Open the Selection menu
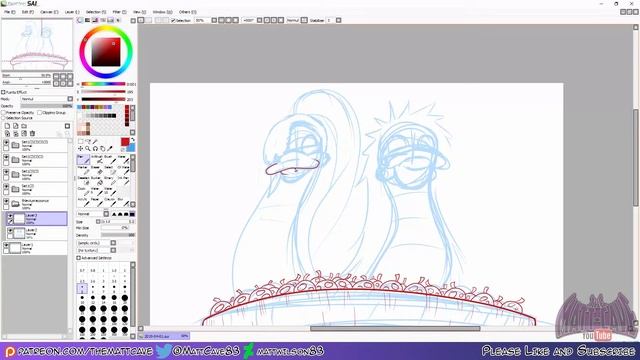640x360 pixels. click(96, 12)
